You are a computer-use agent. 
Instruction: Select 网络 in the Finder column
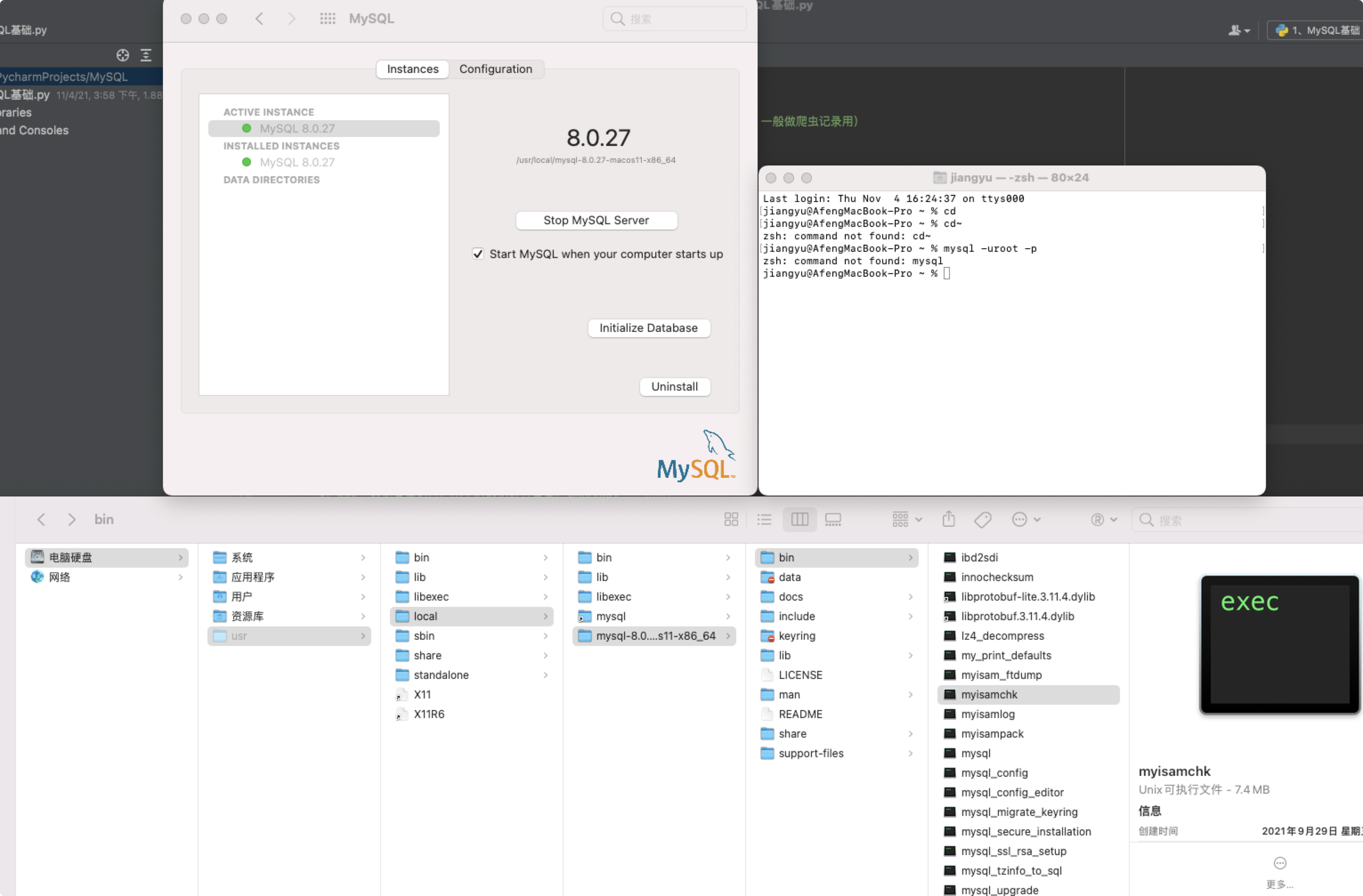pos(107,577)
